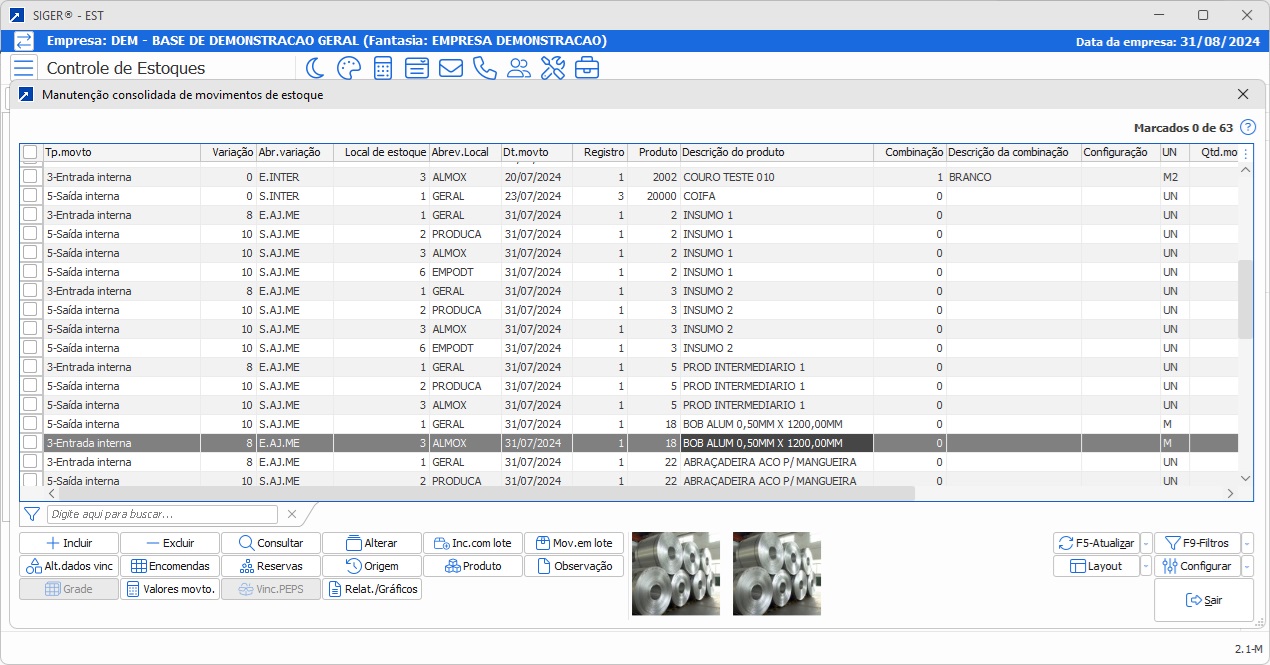Open the calculator icon in the toolbar
The height and width of the screenshot is (665, 1270).
(x=382, y=68)
